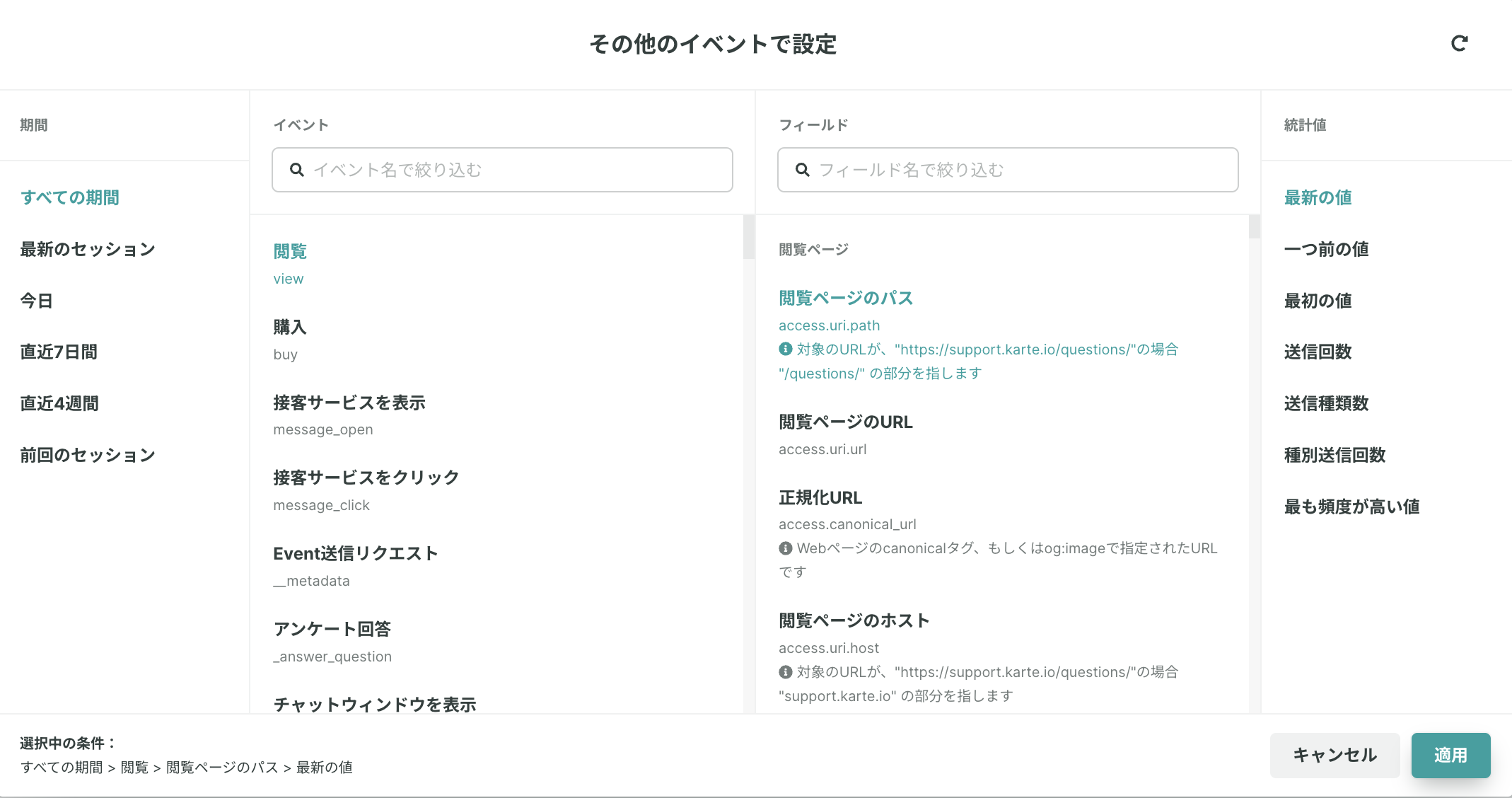Select the すべての期間 period option
The height and width of the screenshot is (798, 1512).
pyautogui.click(x=70, y=197)
